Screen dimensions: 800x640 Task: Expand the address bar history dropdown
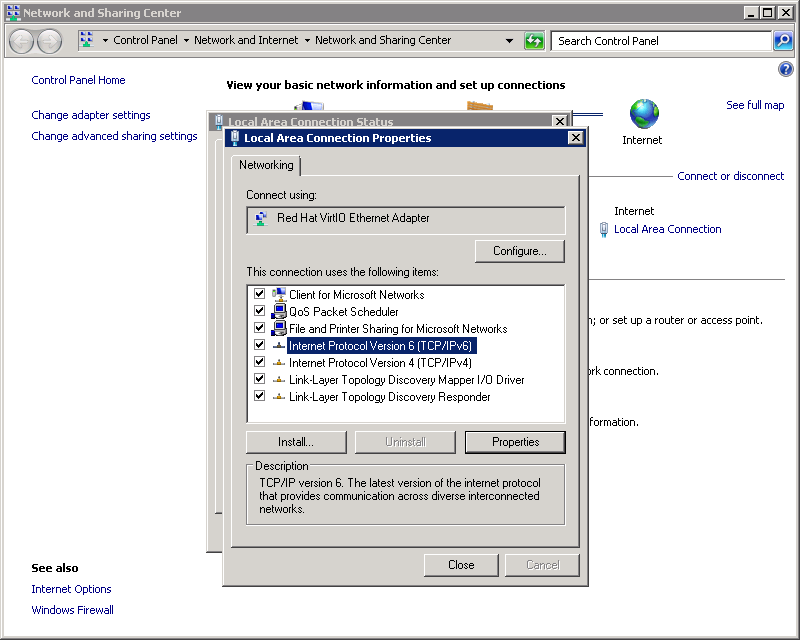(509, 41)
